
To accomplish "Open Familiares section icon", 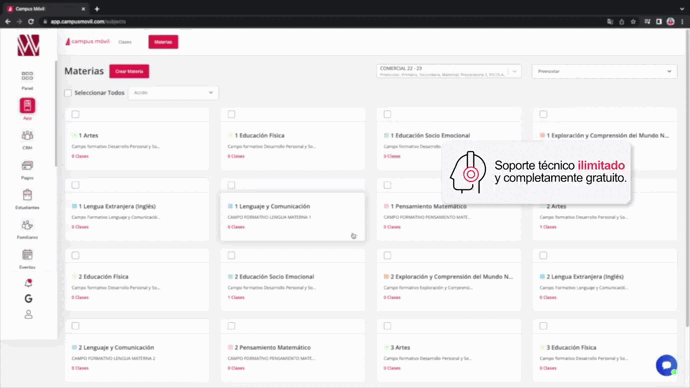I will pyautogui.click(x=27, y=225).
